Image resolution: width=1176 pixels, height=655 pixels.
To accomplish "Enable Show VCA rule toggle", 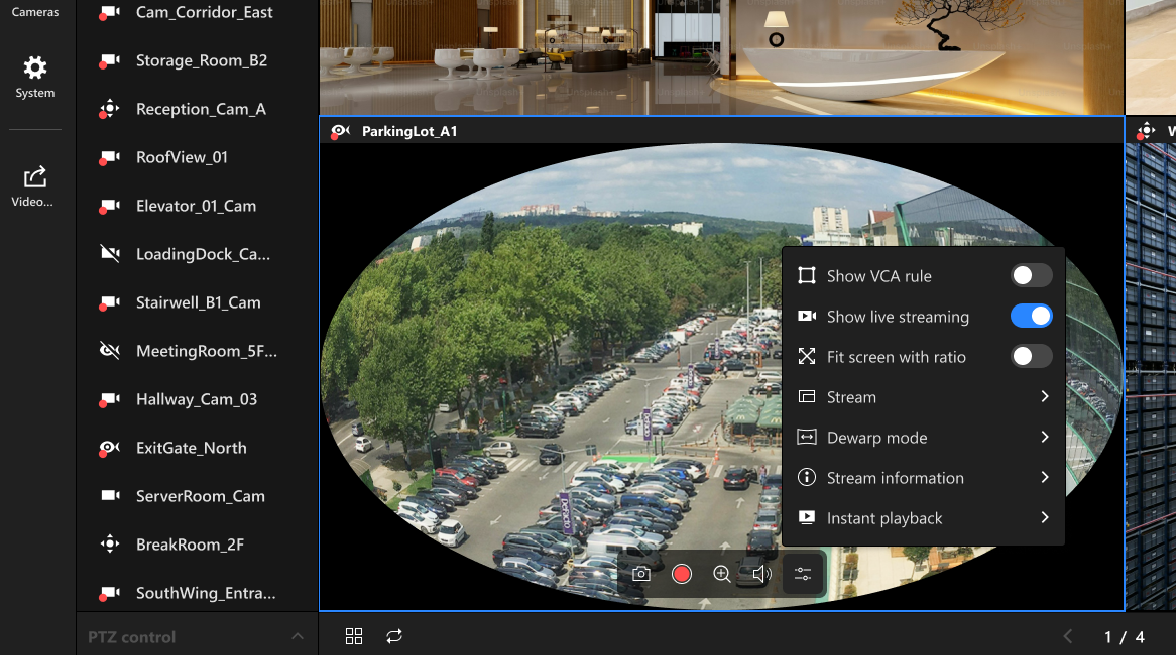I will point(1031,276).
